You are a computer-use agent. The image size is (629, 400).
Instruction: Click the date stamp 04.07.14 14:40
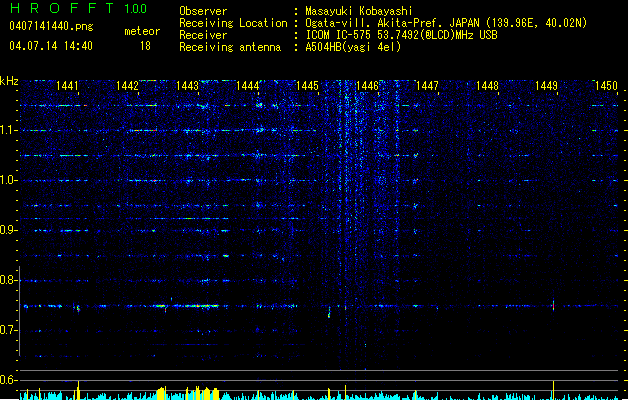point(51,46)
